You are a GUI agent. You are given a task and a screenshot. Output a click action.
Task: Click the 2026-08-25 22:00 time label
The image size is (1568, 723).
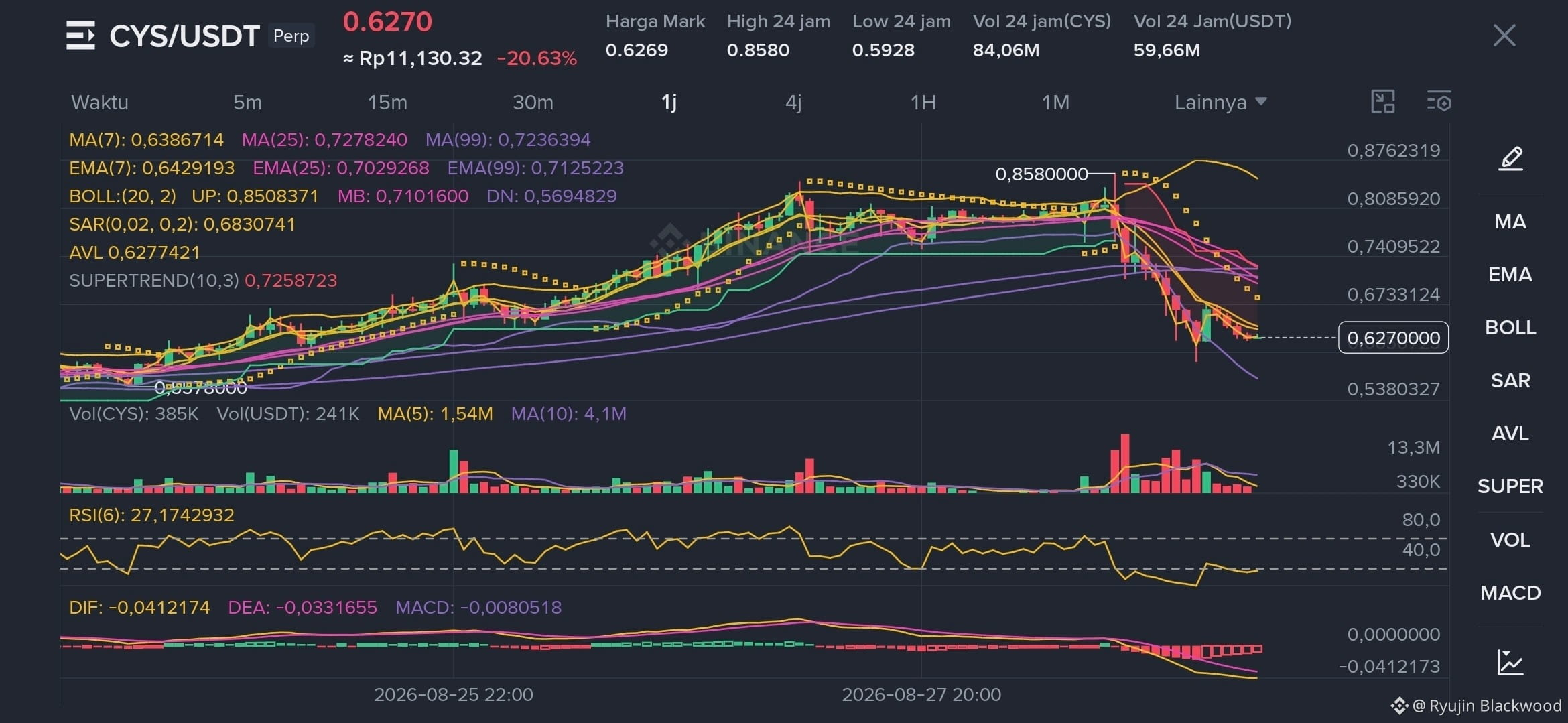tap(454, 695)
